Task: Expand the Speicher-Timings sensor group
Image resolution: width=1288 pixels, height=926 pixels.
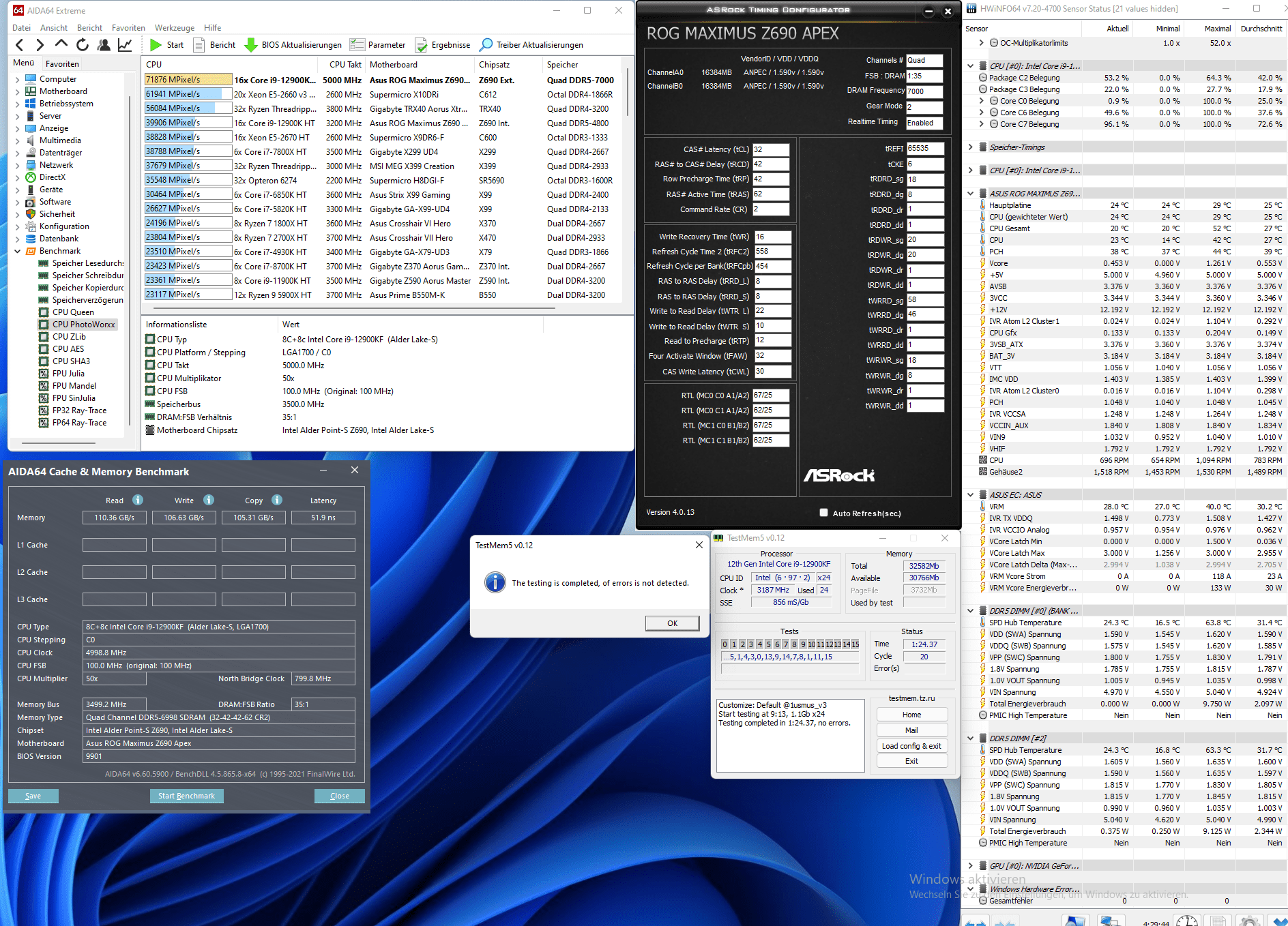Action: [x=970, y=147]
